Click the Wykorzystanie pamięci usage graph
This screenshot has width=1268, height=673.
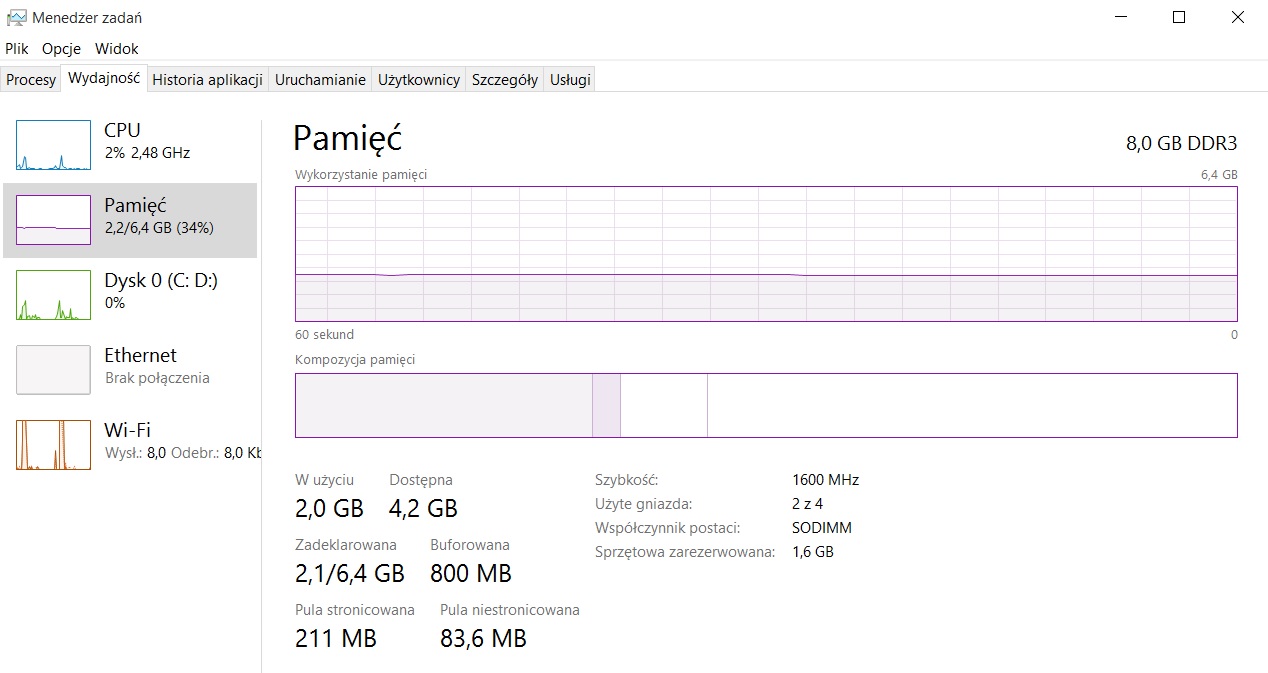[766, 254]
